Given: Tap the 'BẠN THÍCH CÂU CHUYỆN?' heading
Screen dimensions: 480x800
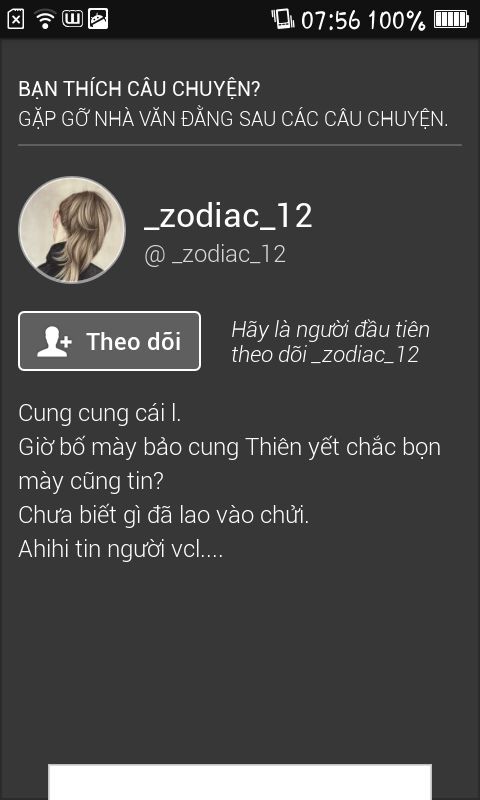Looking at the screenshot, I should [x=139, y=89].
